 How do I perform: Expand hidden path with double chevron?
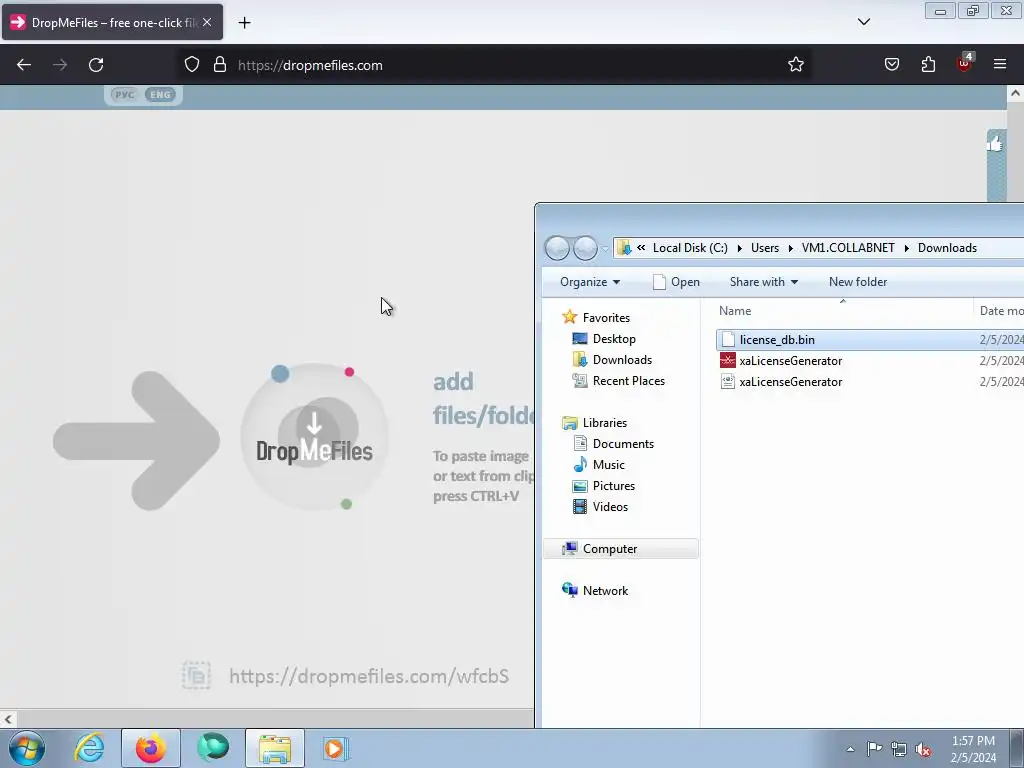pos(641,248)
